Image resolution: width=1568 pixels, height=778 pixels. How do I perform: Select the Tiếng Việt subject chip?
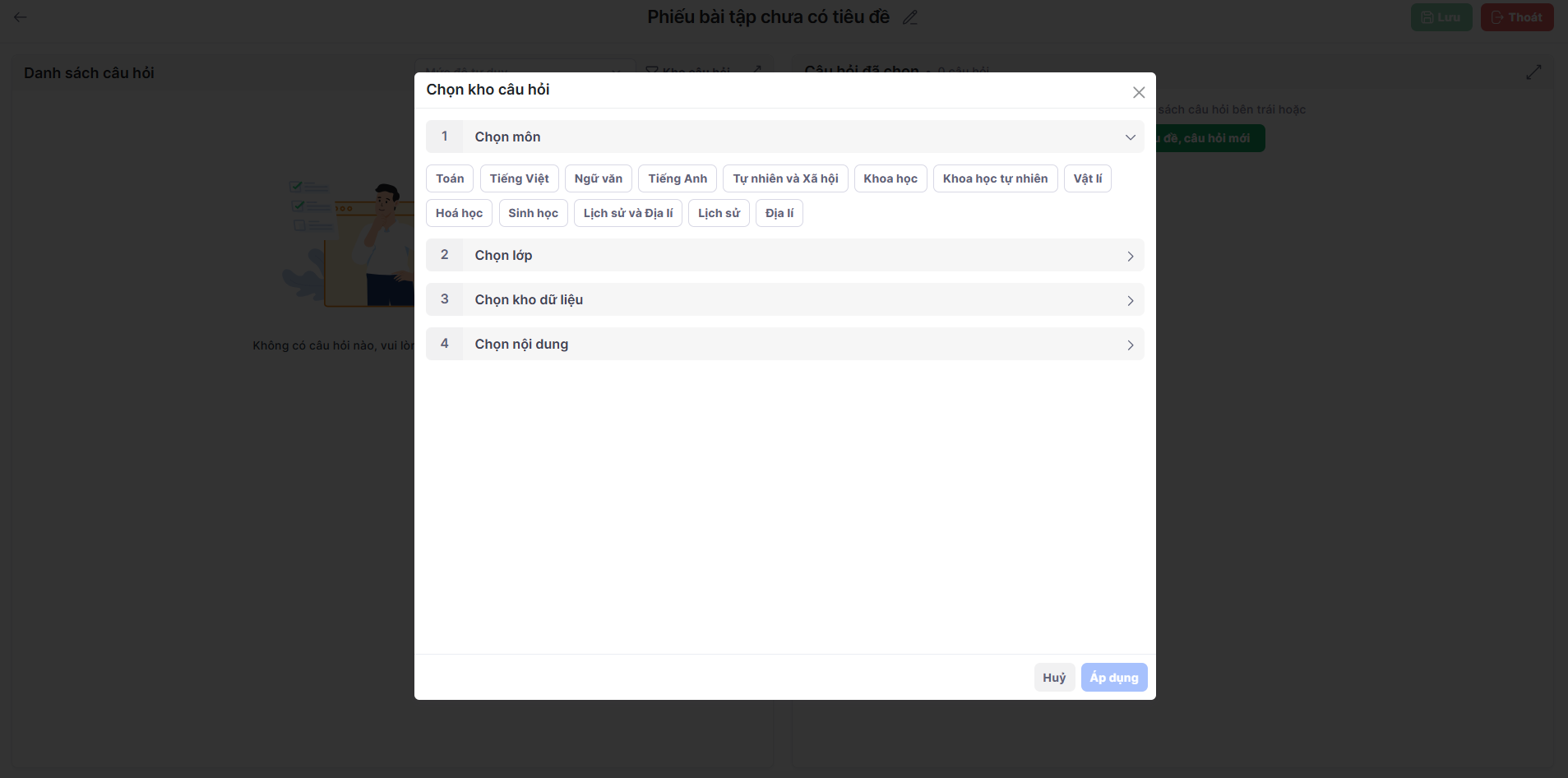pyautogui.click(x=519, y=178)
